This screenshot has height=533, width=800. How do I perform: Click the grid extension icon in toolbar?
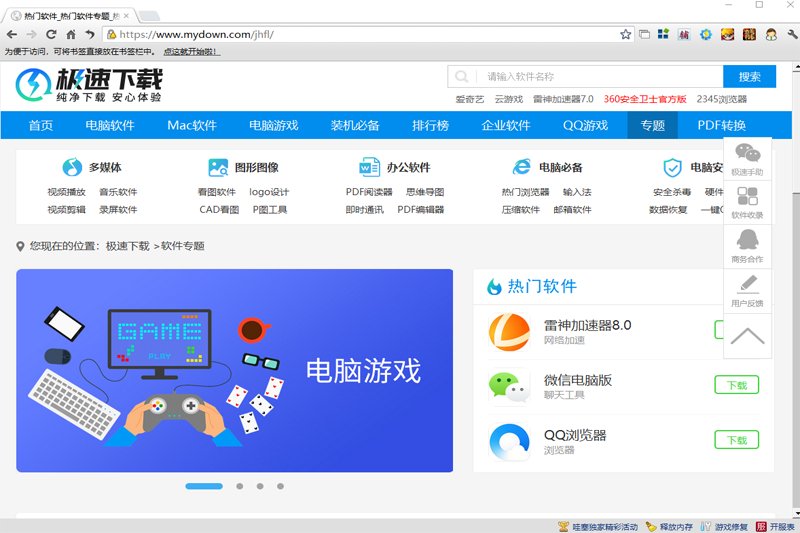663,34
